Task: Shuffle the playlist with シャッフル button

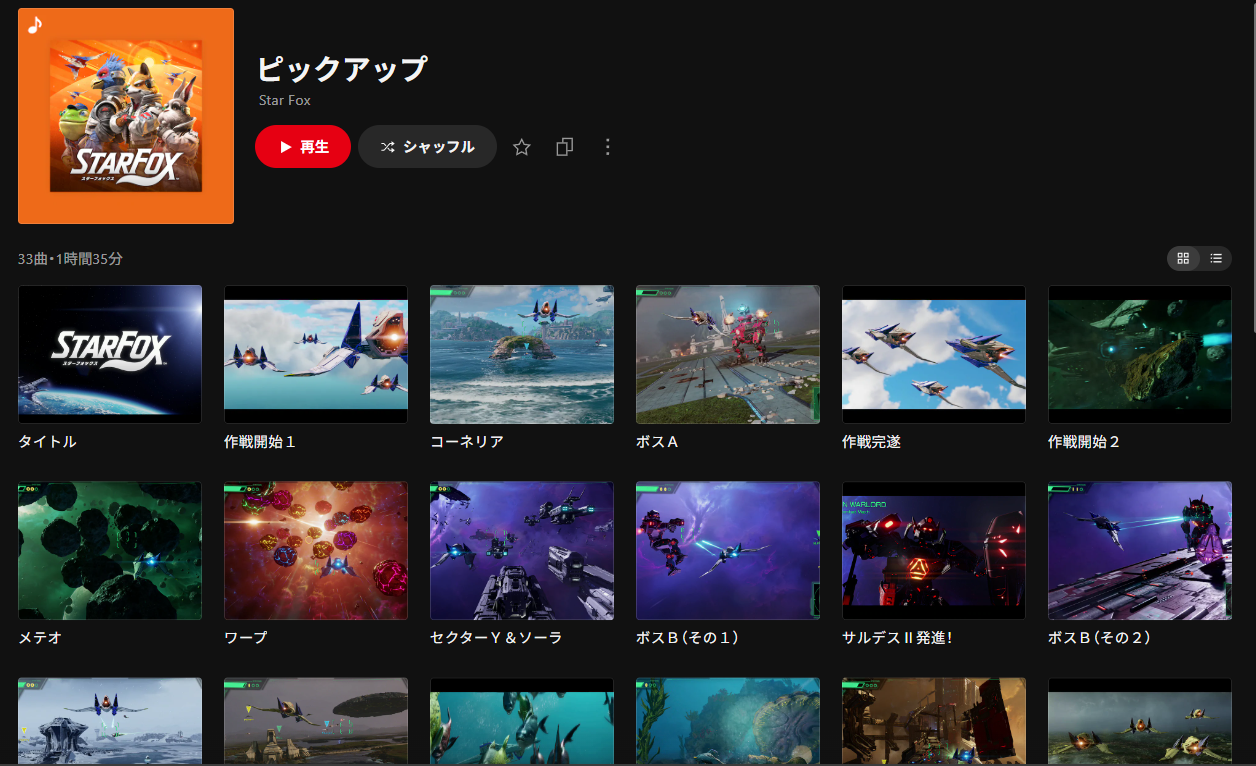Action: point(427,147)
